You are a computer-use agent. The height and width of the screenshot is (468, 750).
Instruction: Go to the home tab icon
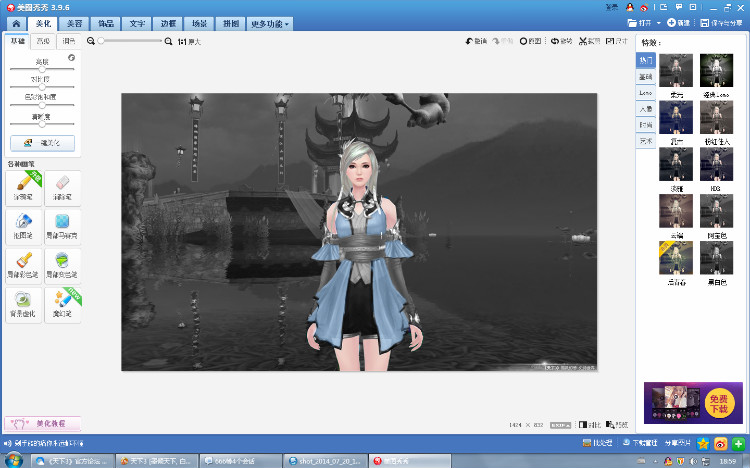(x=16, y=23)
